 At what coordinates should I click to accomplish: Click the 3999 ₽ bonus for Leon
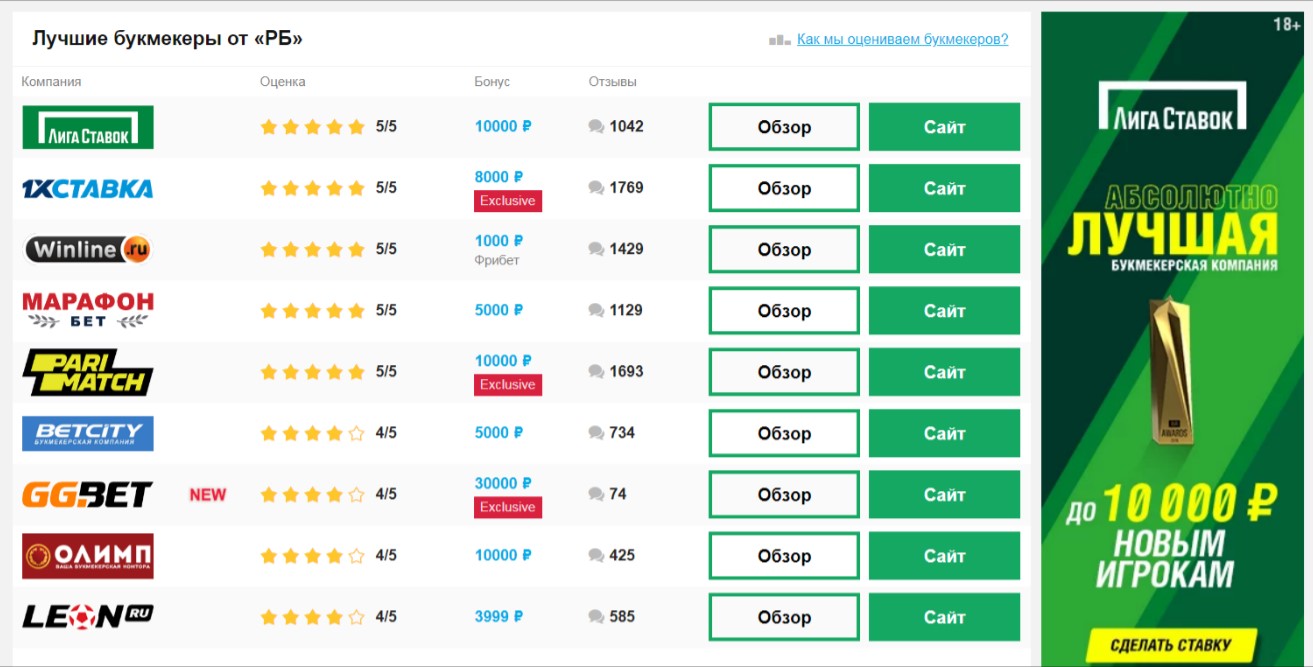point(499,617)
